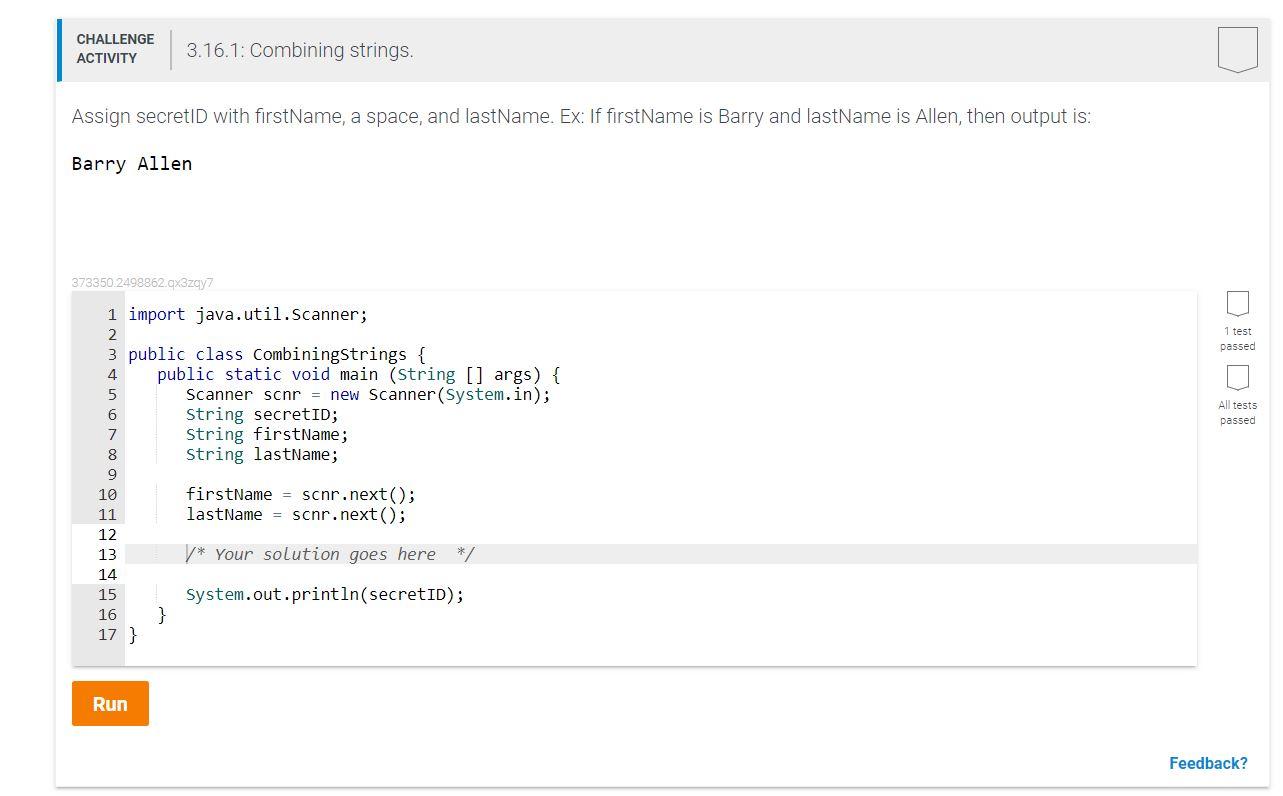1283x796 pixels.
Task: Click the 'Barry Allen' example output text
Action: [131, 163]
